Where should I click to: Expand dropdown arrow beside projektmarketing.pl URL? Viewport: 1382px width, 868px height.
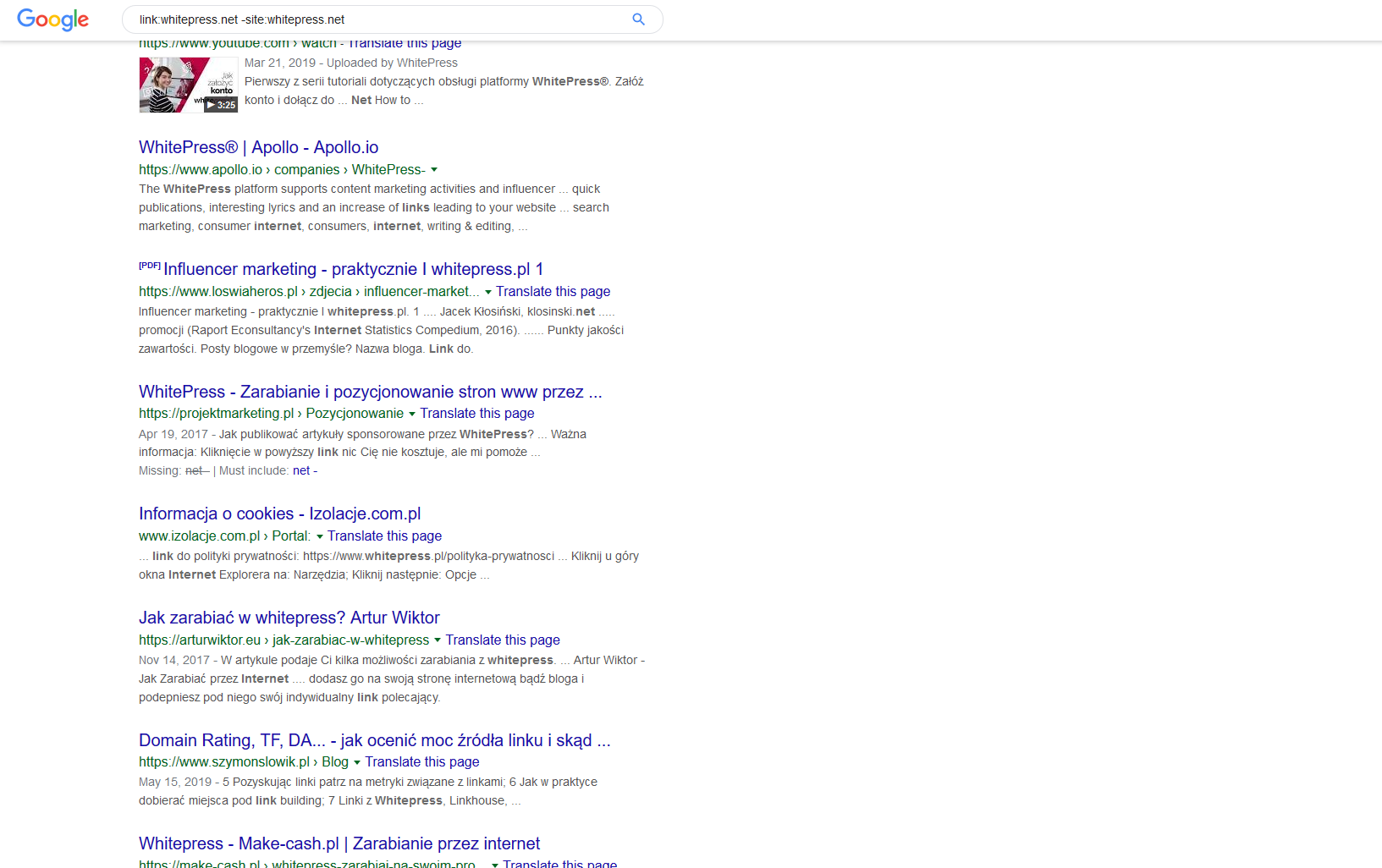pyautogui.click(x=412, y=414)
